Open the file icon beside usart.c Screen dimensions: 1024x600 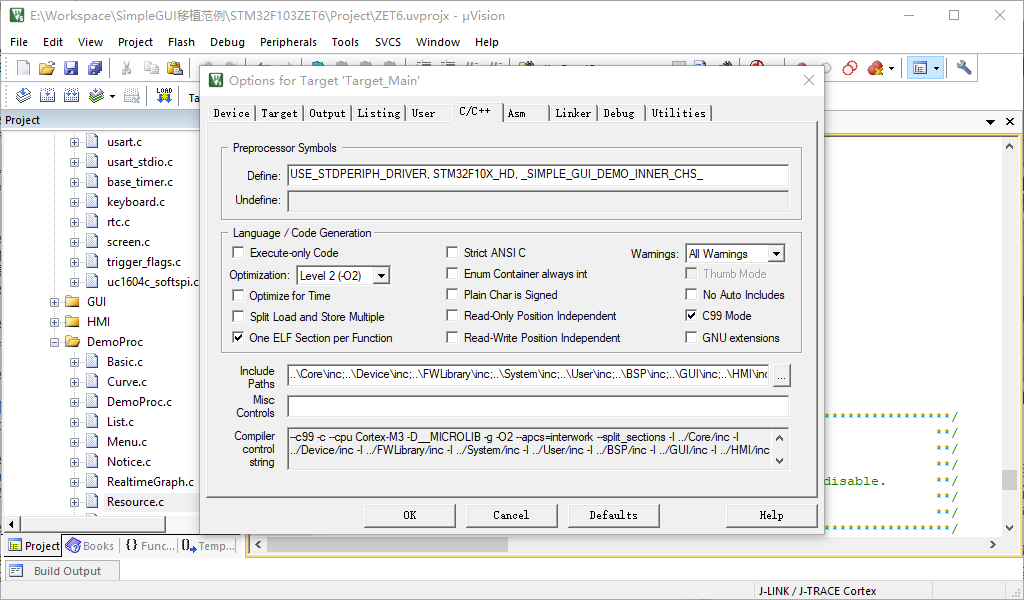(93, 142)
